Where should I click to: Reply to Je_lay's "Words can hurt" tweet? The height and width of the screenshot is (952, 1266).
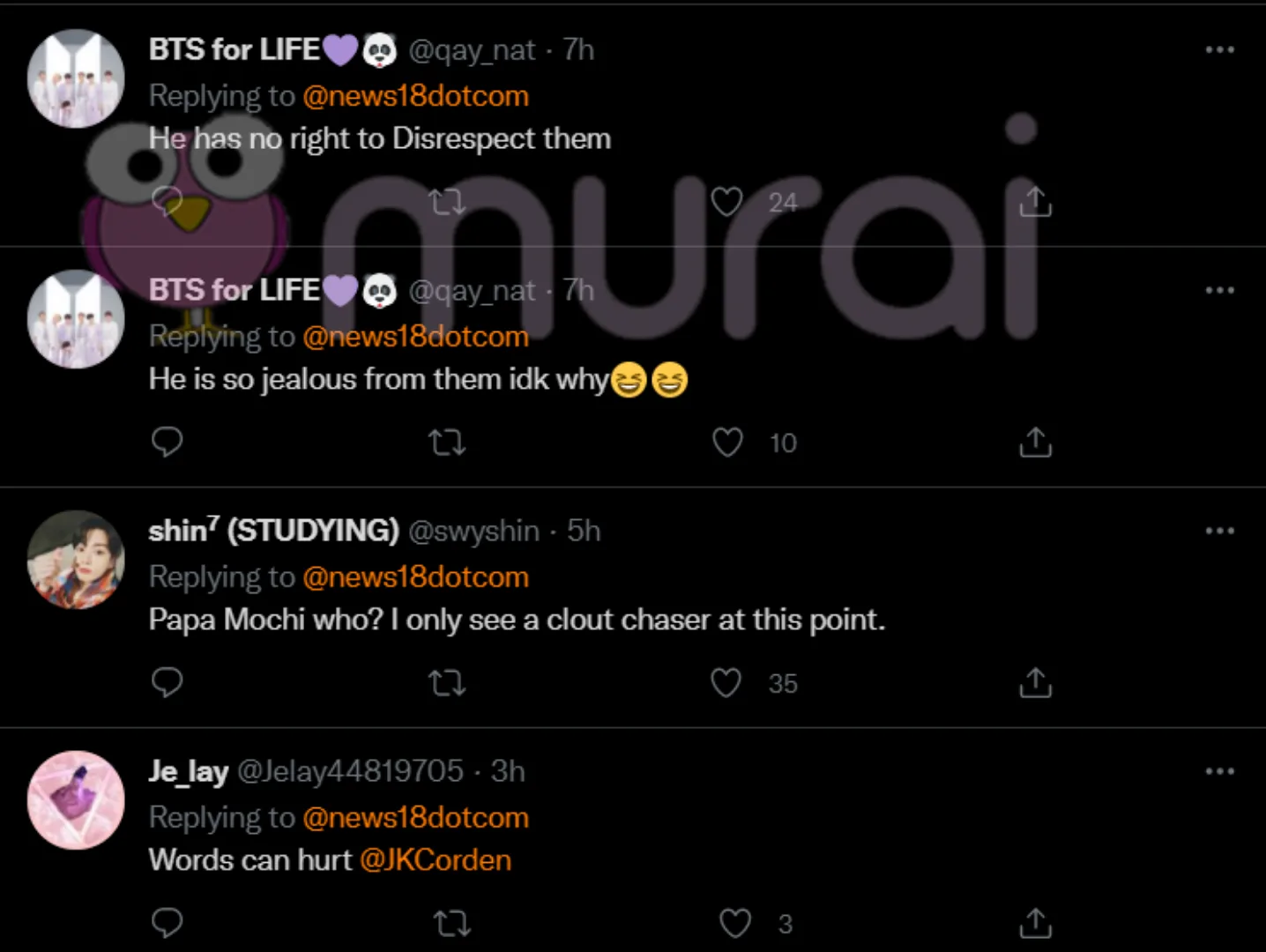click(x=167, y=923)
